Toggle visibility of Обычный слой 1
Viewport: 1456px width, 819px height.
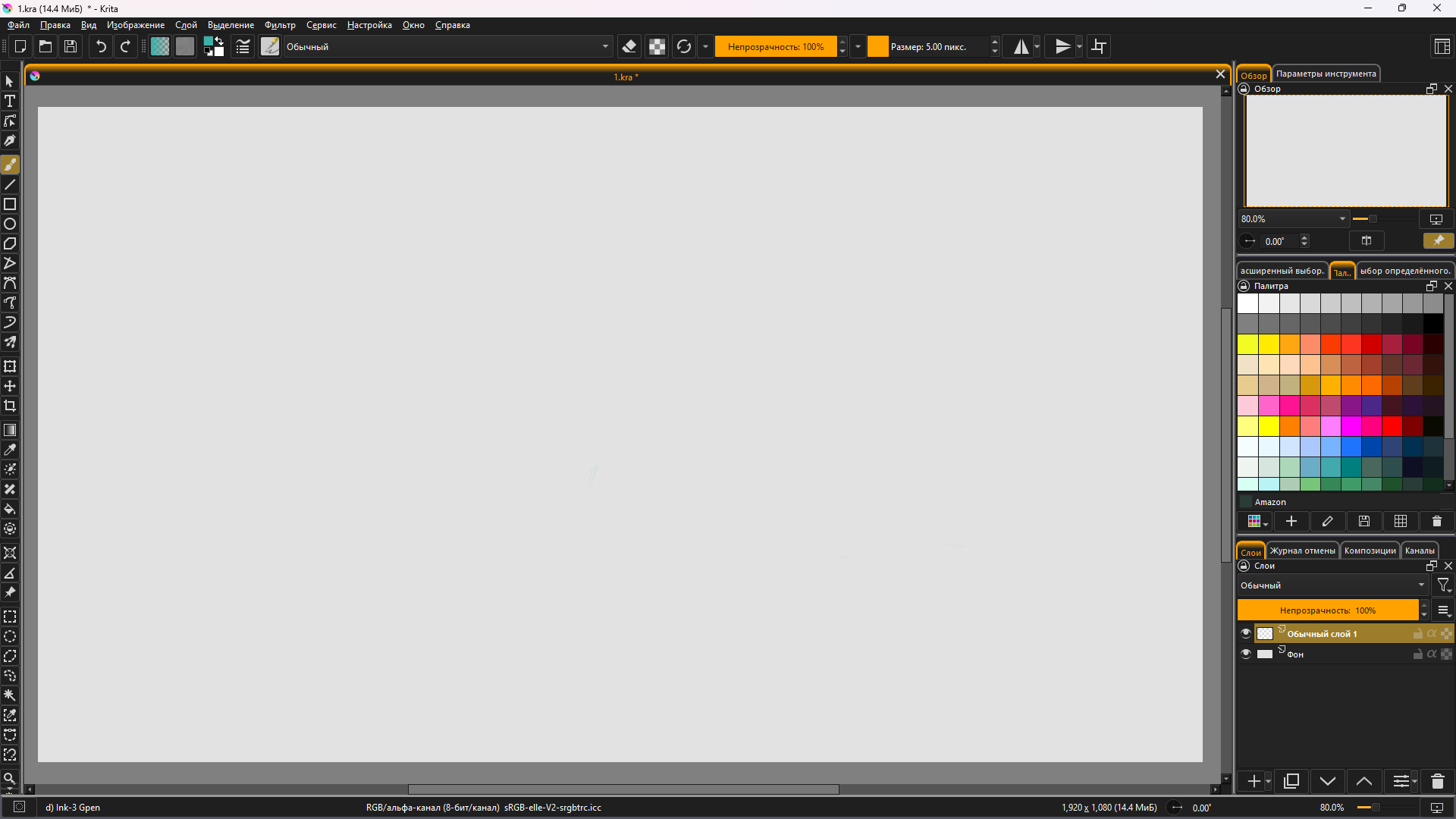pyautogui.click(x=1245, y=633)
